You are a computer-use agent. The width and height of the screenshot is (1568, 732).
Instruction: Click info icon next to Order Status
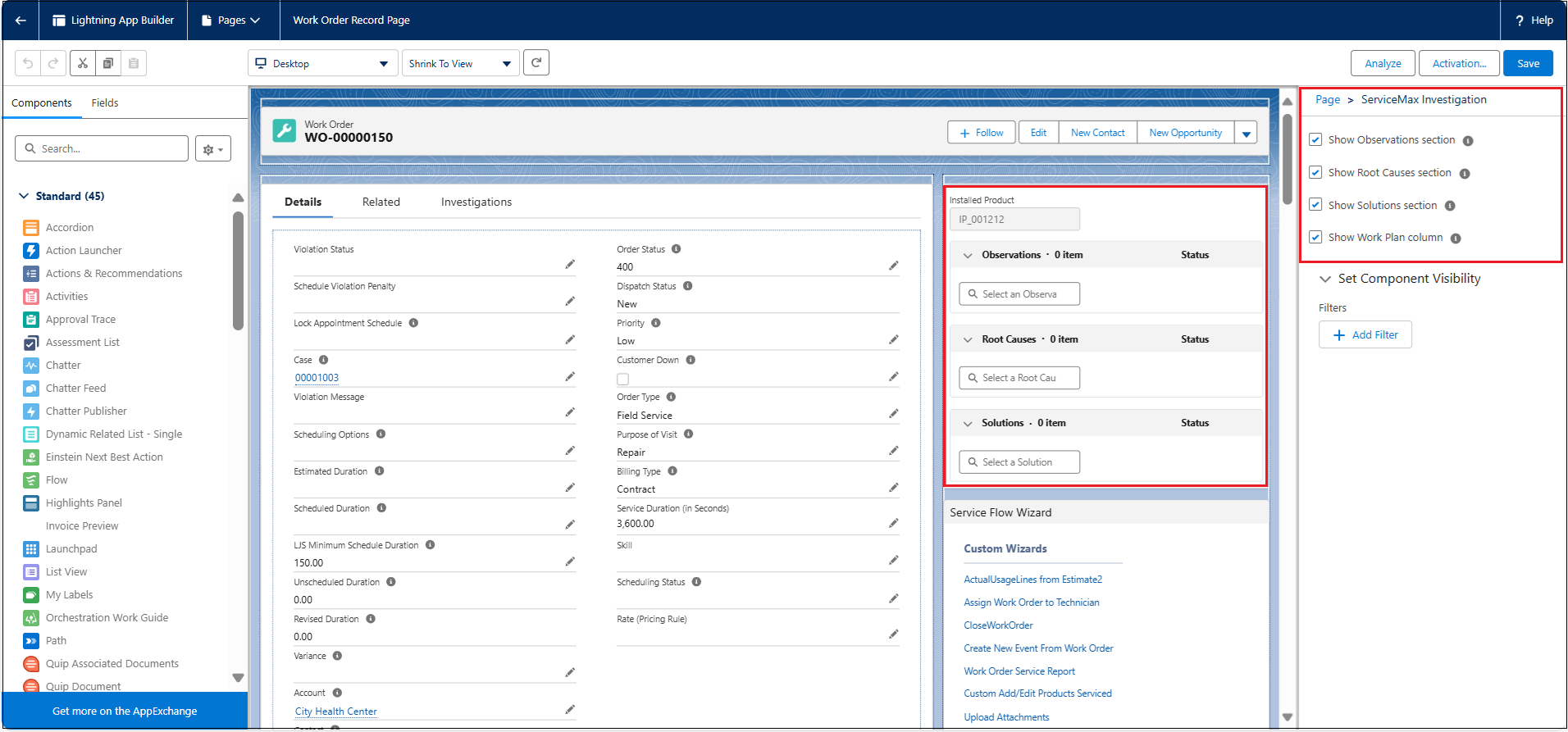coord(677,248)
